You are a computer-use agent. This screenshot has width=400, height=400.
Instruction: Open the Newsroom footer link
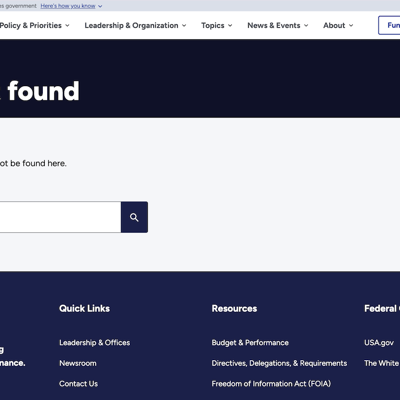tap(78, 363)
